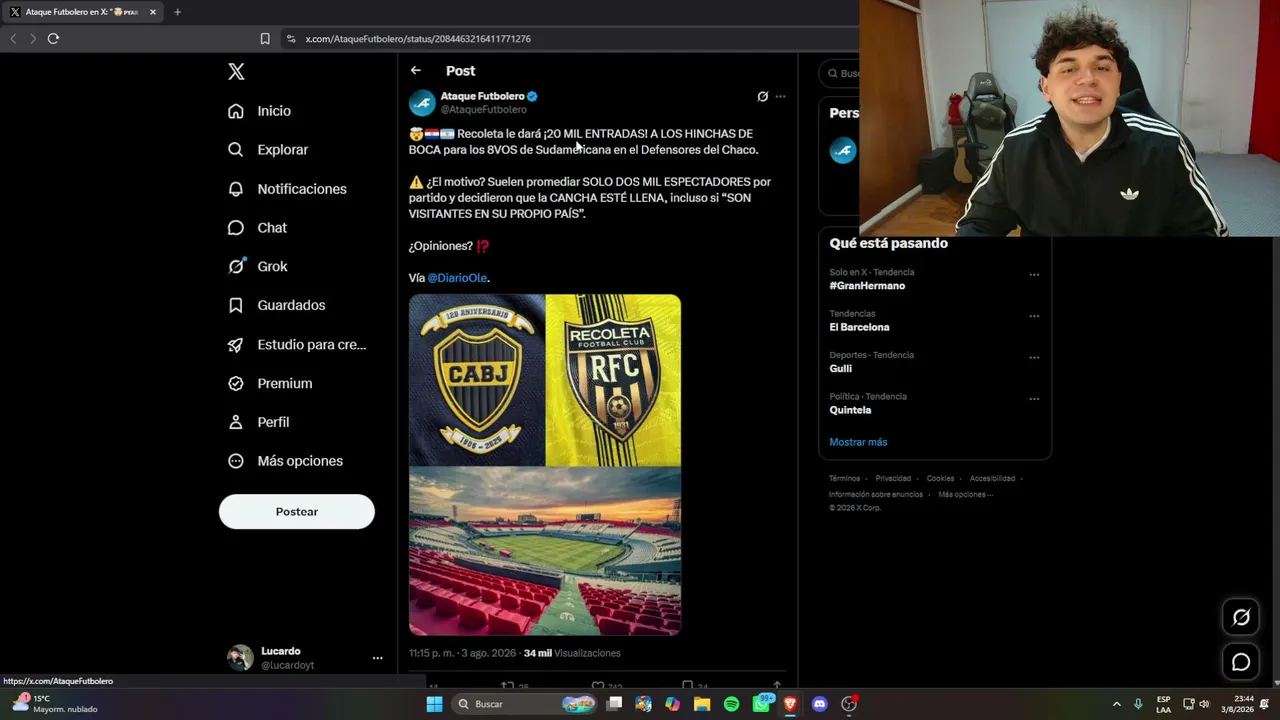Screen dimensions: 1280x720
Task: Open Chat in the sidebar
Action: click(257, 228)
